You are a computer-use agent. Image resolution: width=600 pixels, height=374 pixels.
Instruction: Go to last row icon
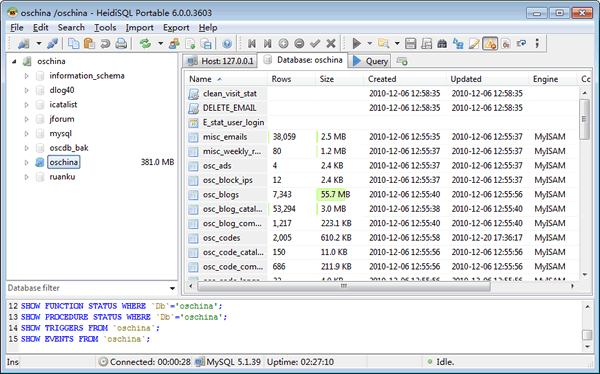[x=267, y=44]
